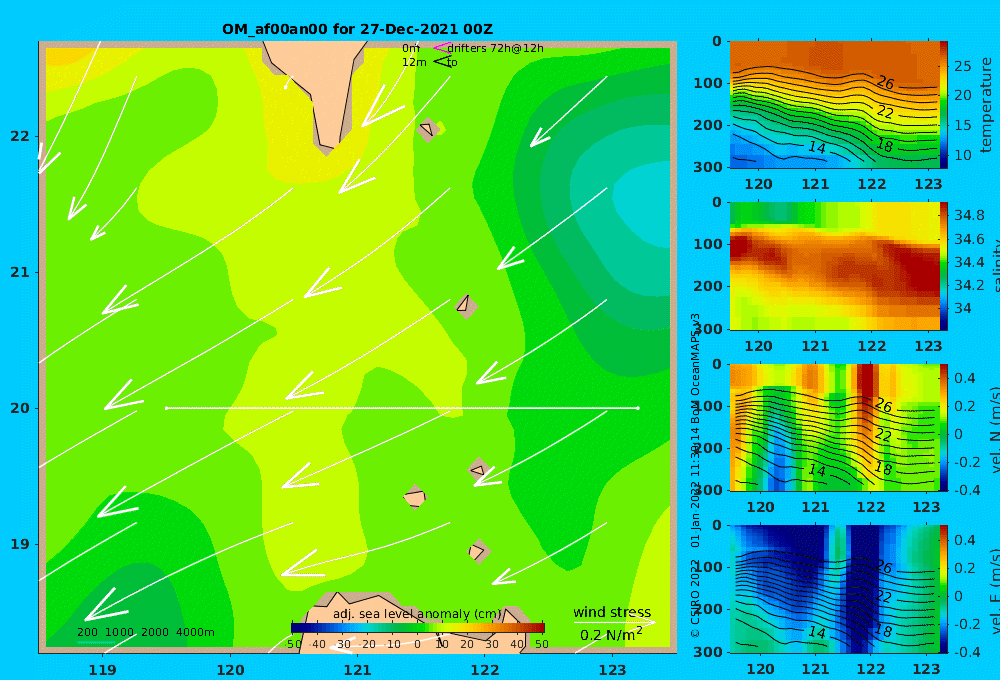Click the latitude 22 label on main map
The height and width of the screenshot is (680, 1000).
tap(20, 136)
